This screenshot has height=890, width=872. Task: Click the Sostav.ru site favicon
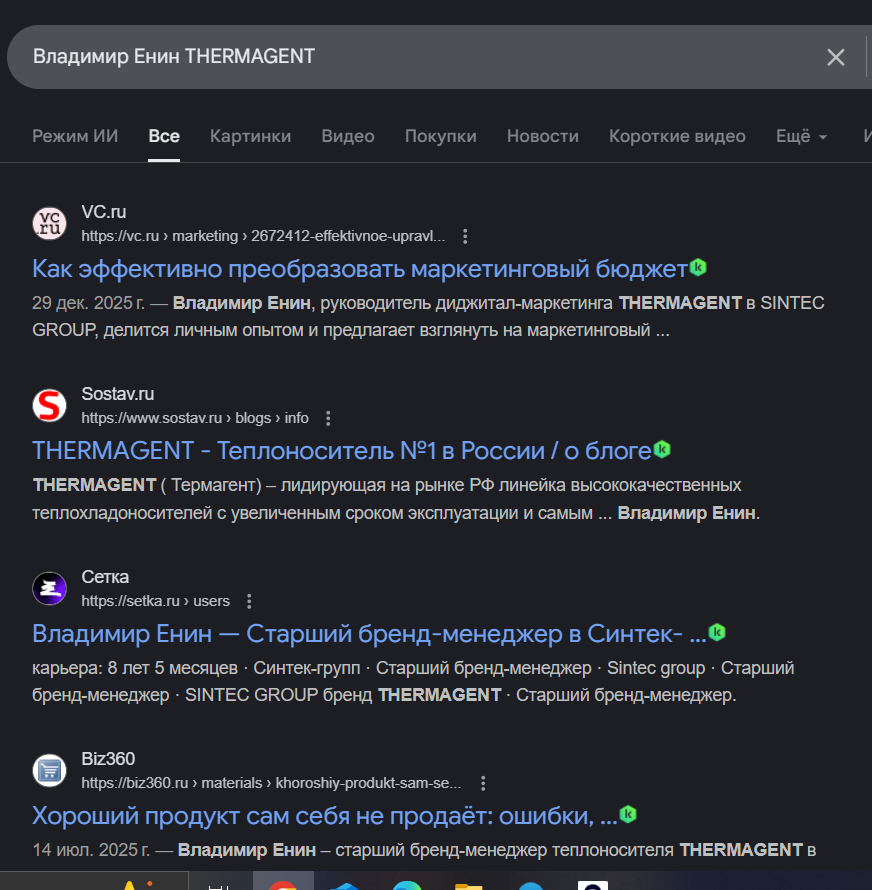pyautogui.click(x=49, y=405)
